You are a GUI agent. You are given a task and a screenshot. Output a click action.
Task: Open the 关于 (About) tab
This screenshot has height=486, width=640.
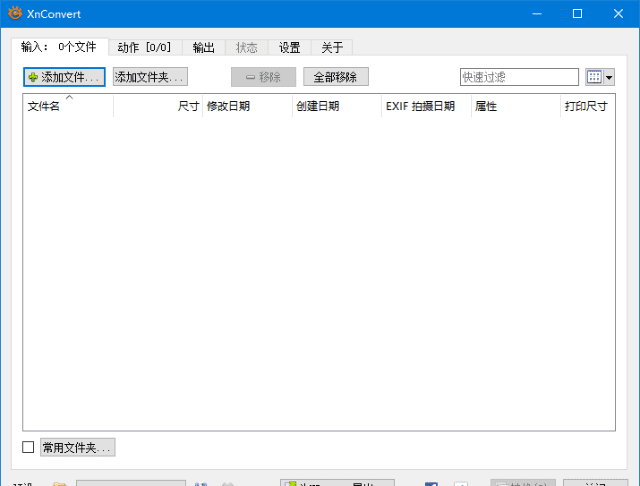point(332,47)
